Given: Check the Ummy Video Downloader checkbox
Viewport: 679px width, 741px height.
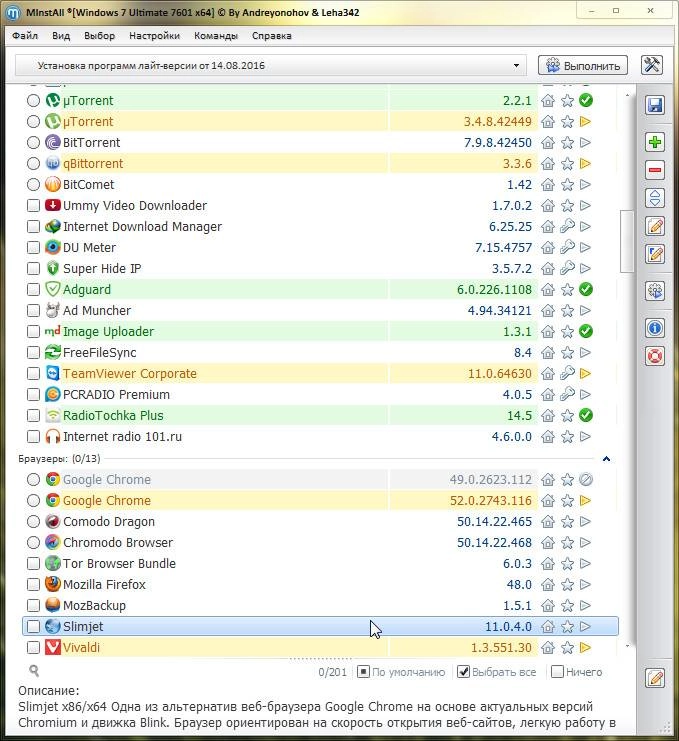Looking at the screenshot, I should (33, 206).
